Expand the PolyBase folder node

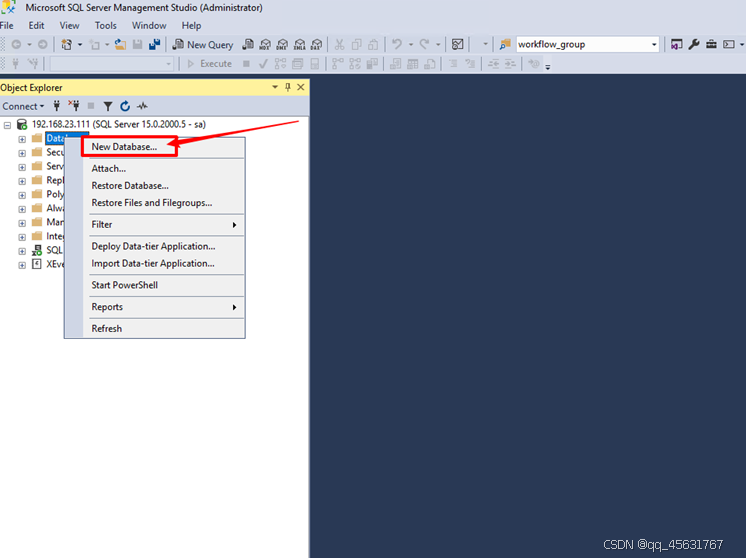(x=22, y=195)
